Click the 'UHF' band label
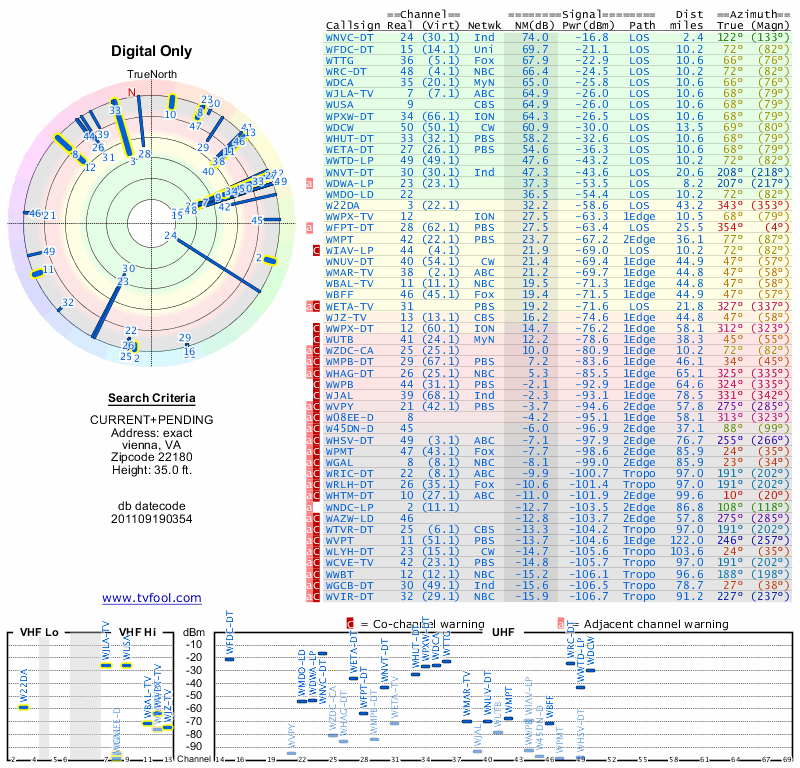Image resolution: width=800 pixels, height=768 pixels. (x=503, y=632)
